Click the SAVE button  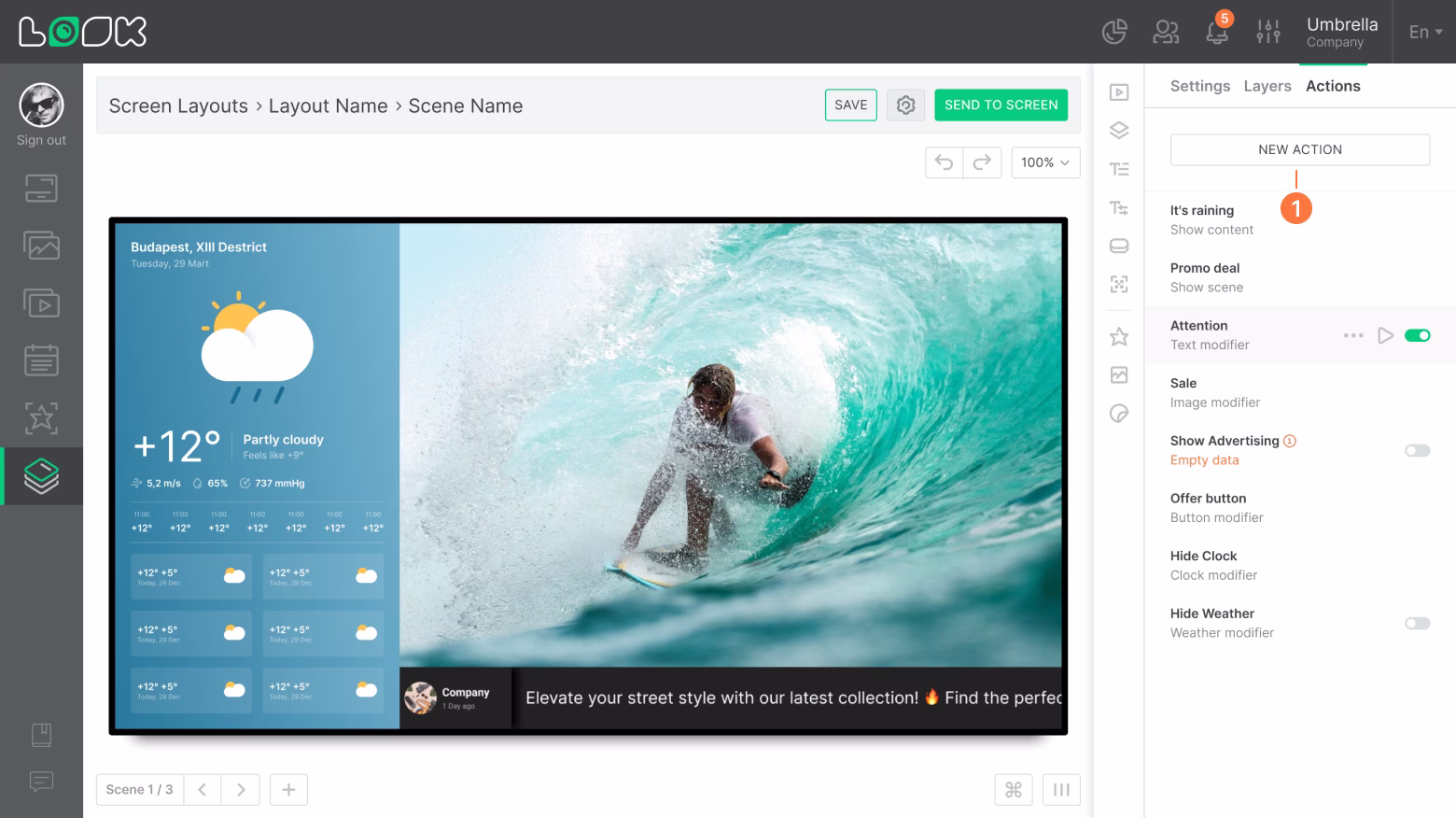[850, 106]
